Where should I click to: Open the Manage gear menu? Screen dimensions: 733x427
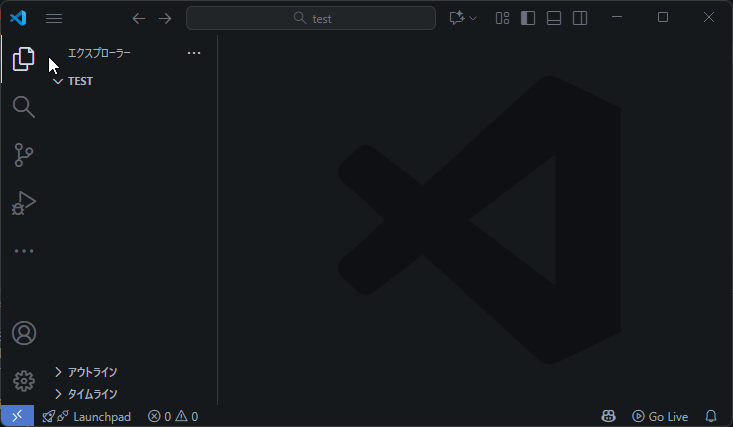coord(24,381)
